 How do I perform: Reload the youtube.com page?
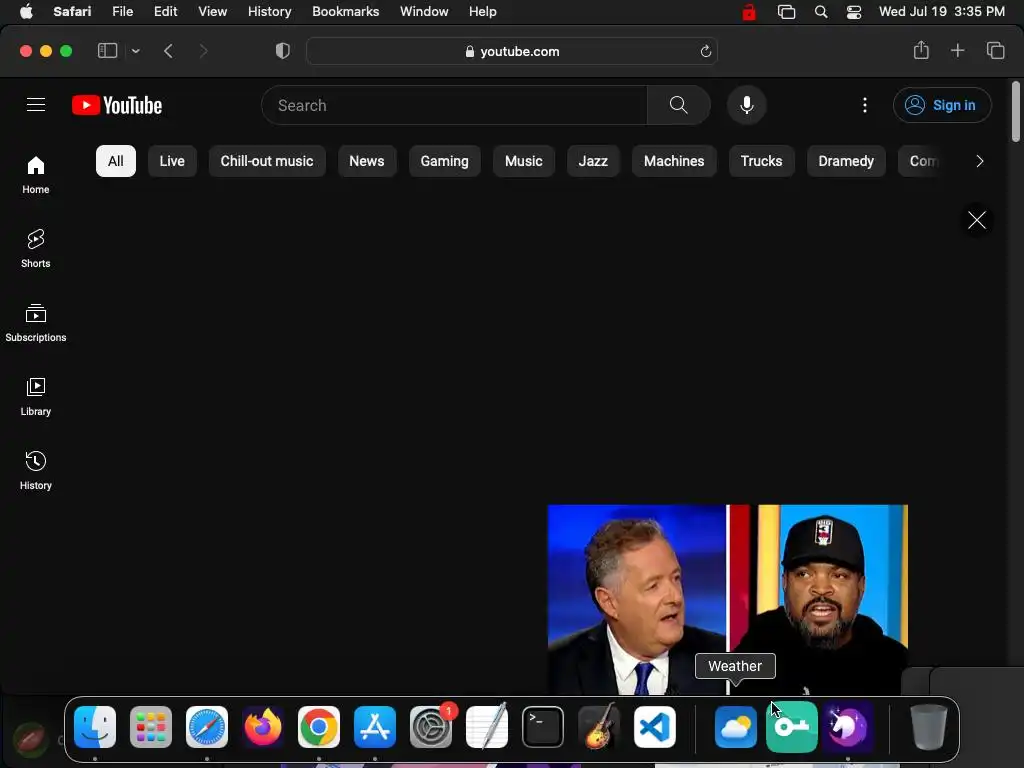point(705,52)
